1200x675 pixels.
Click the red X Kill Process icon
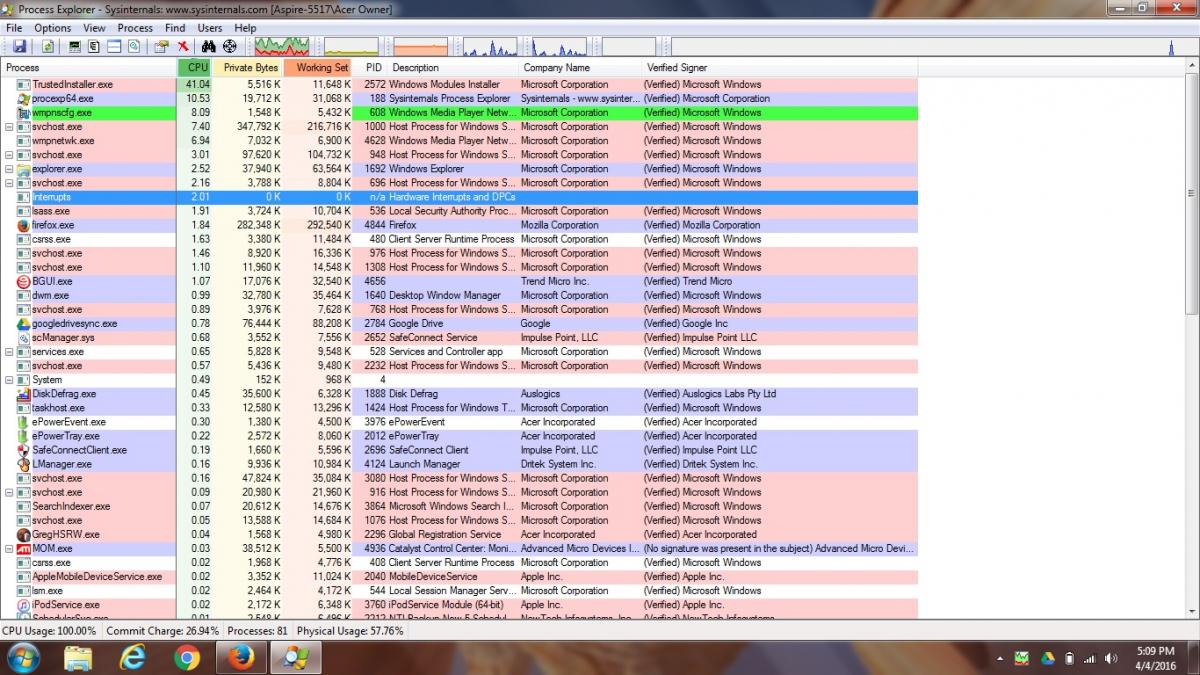[183, 46]
